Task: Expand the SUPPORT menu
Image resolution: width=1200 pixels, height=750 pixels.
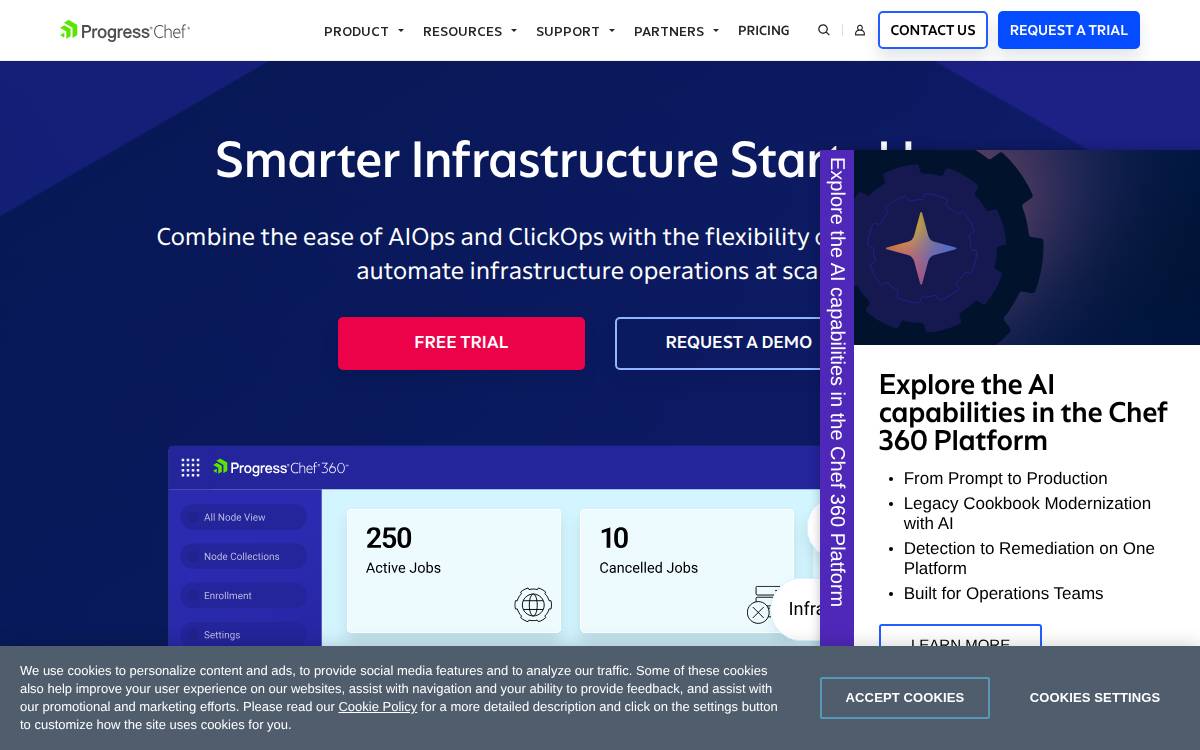Action: pyautogui.click(x=575, y=31)
